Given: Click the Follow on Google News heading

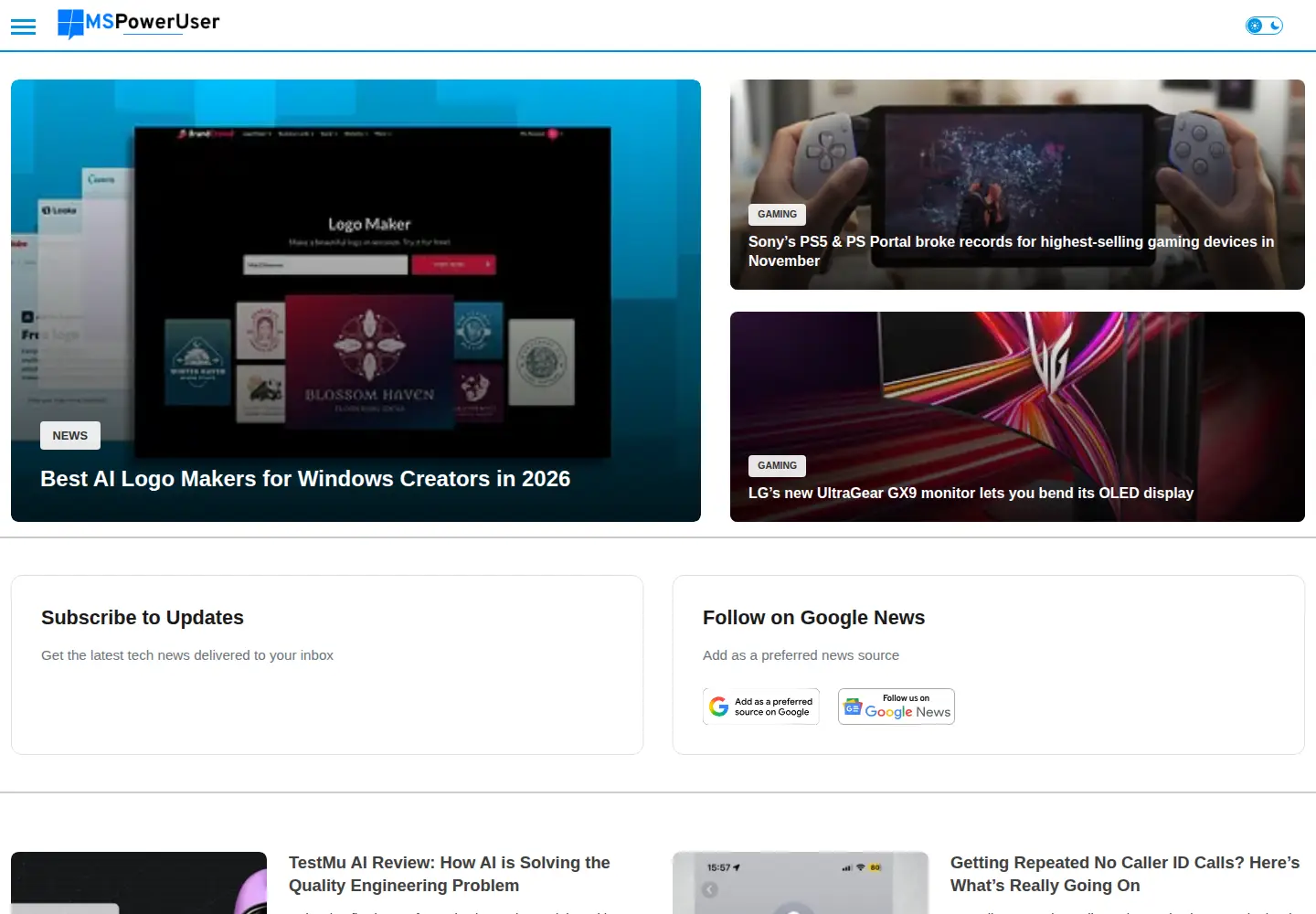Looking at the screenshot, I should (813, 618).
